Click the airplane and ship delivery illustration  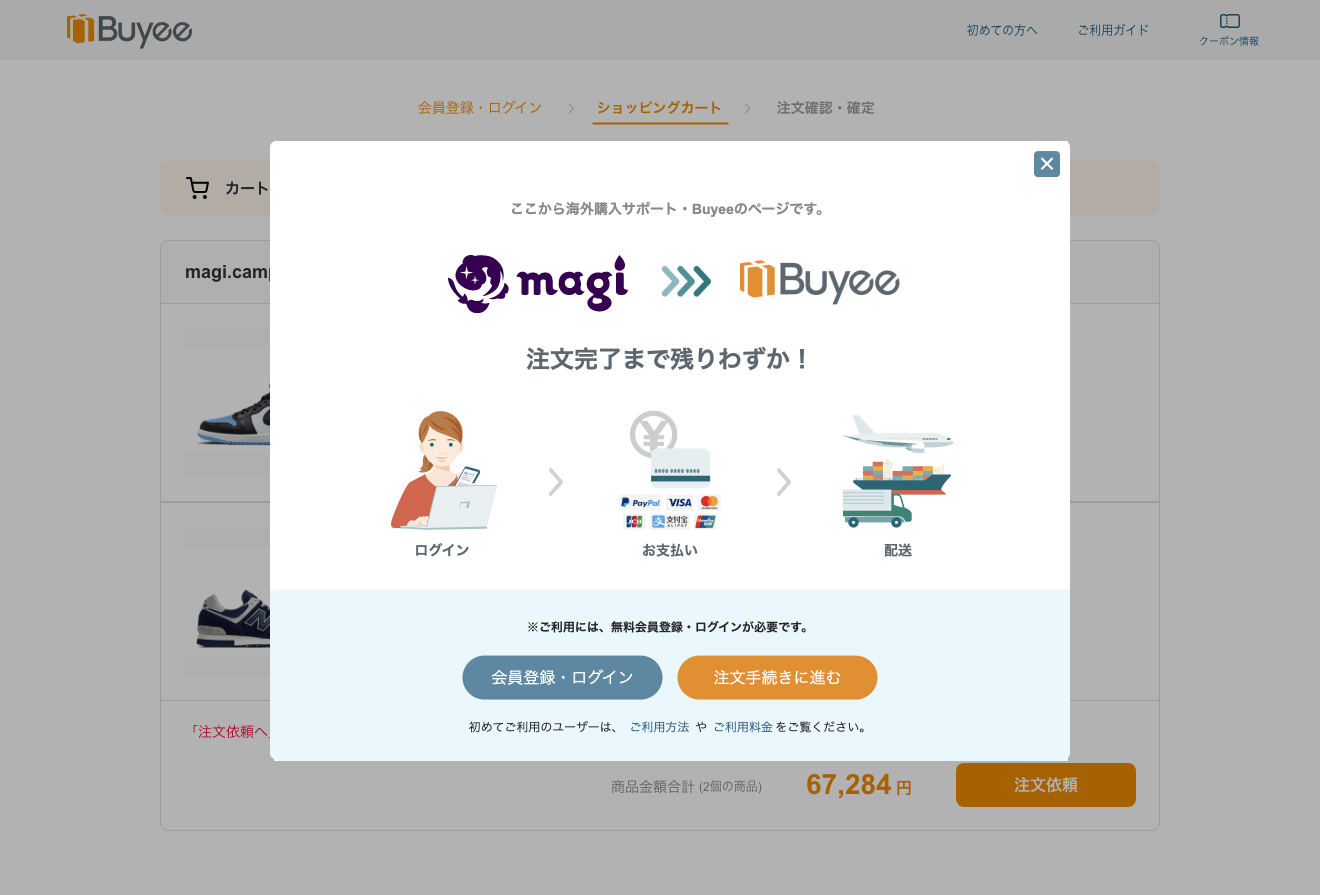897,471
